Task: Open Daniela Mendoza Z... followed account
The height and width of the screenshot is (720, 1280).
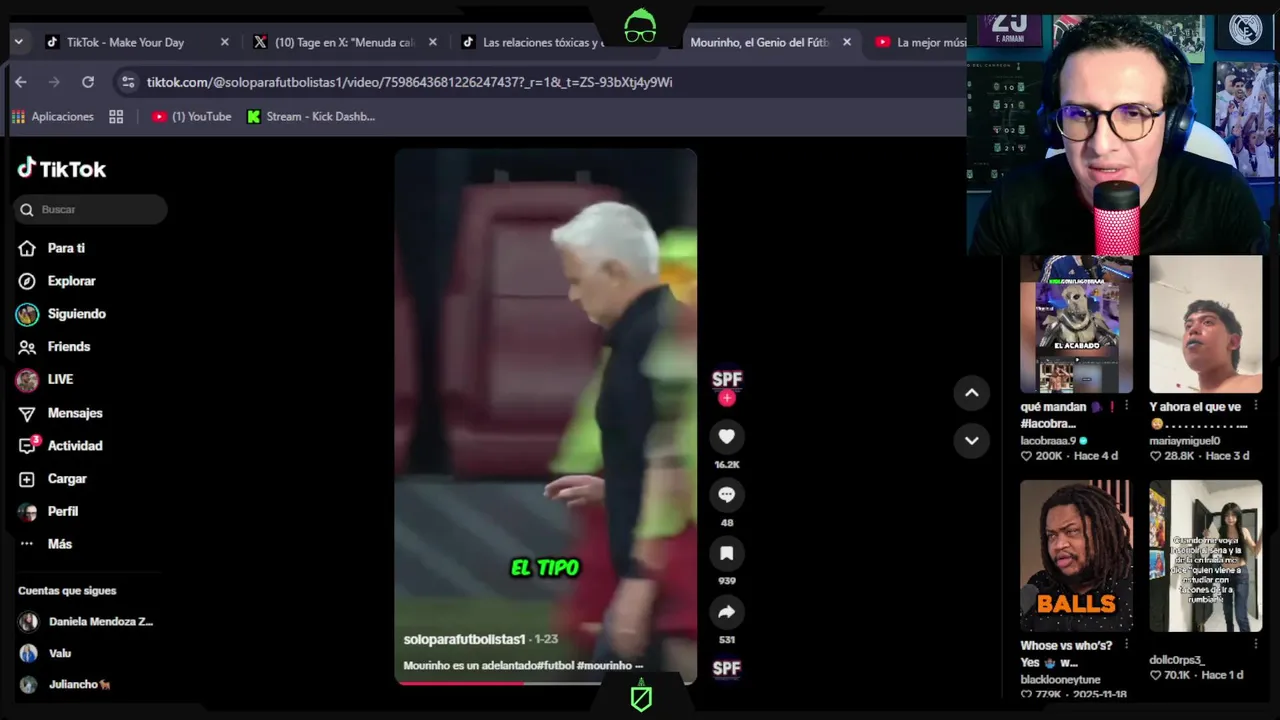Action: pos(86,622)
